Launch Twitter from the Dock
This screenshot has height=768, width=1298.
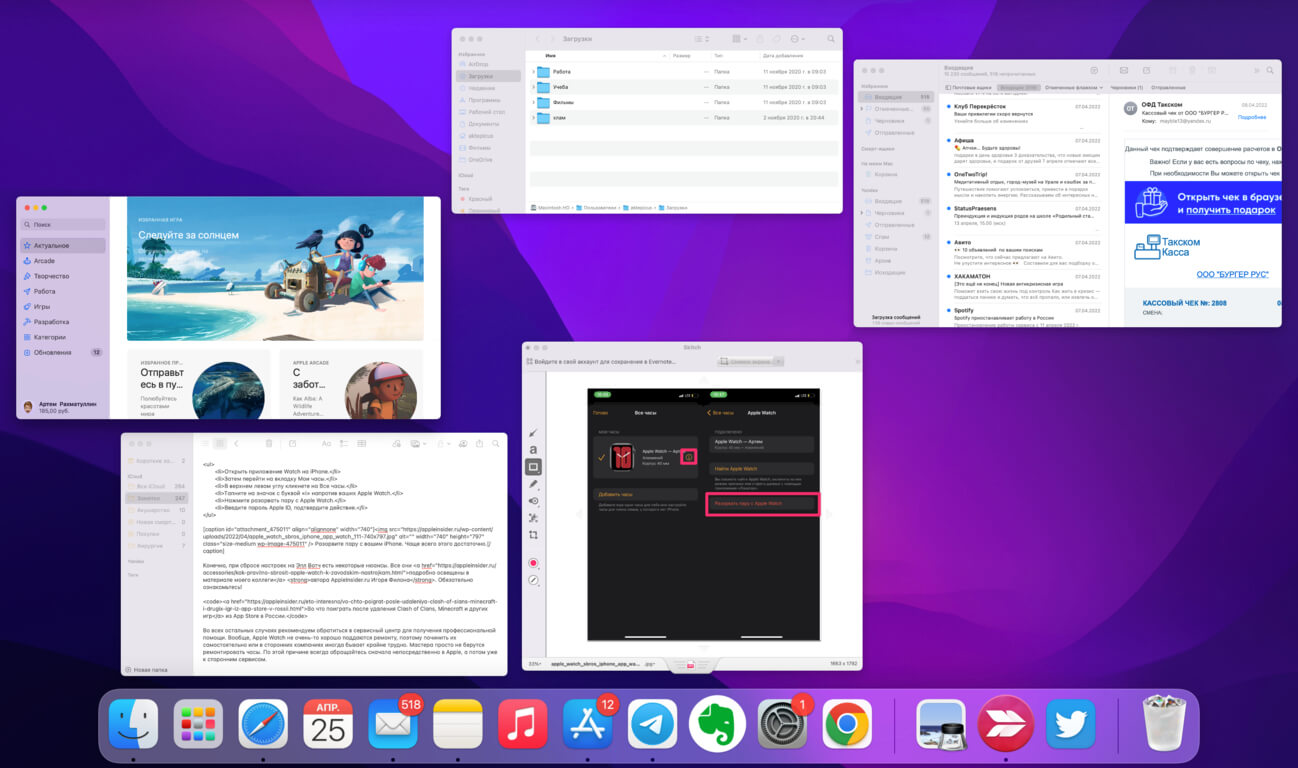pyautogui.click(x=1070, y=724)
